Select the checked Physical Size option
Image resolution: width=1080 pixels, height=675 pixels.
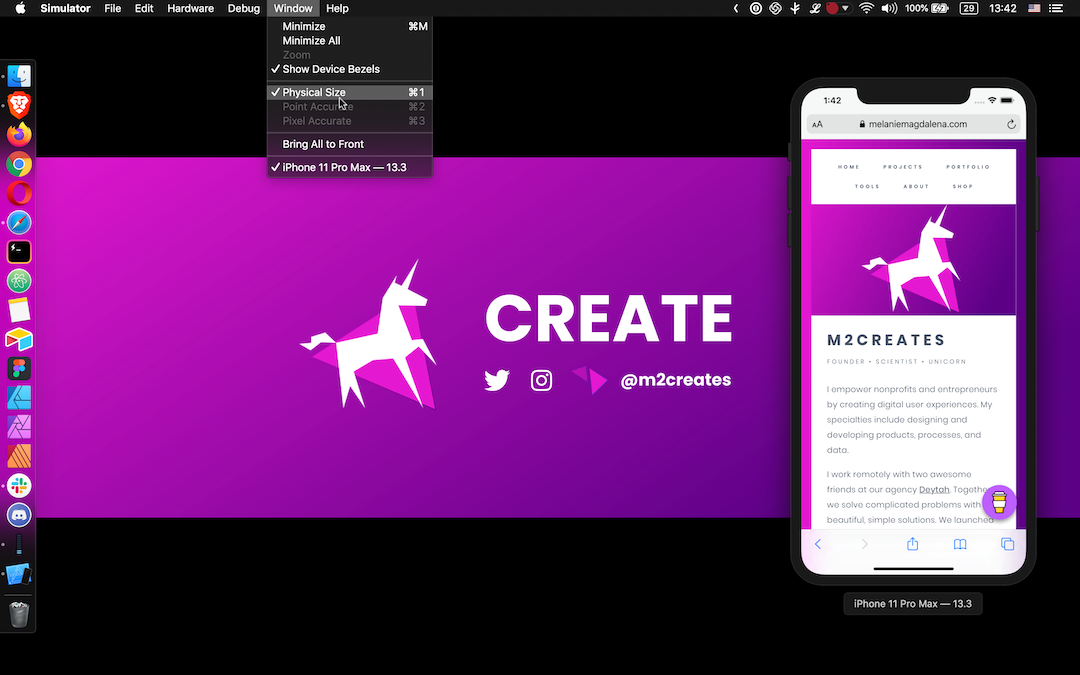[x=314, y=92]
